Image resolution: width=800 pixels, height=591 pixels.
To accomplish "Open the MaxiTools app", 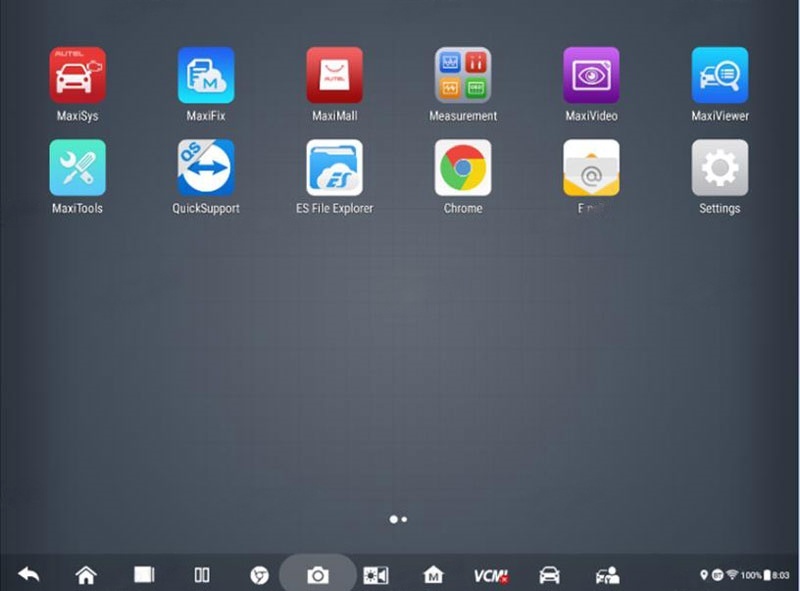I will (x=77, y=168).
